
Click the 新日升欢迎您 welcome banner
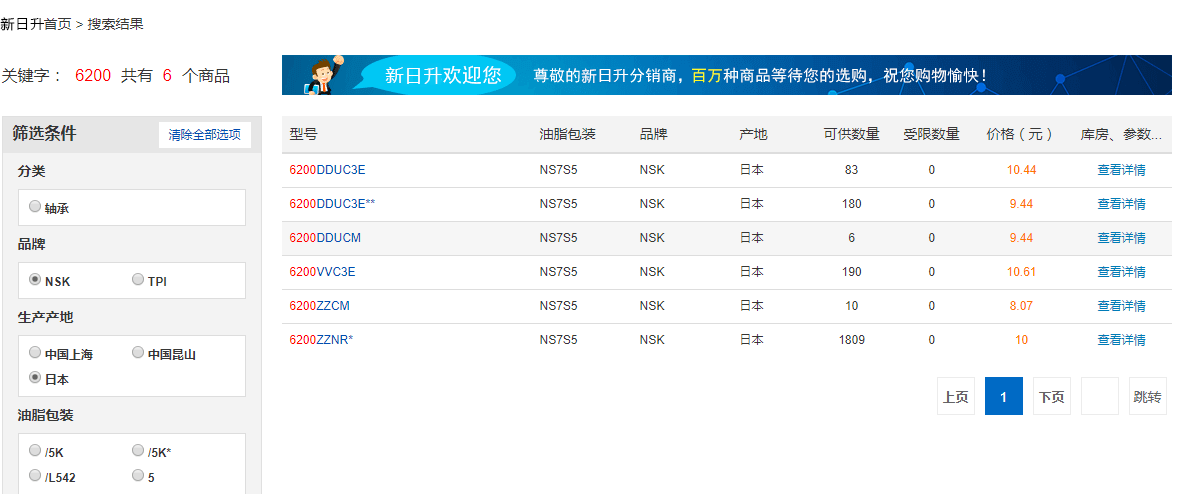(x=726, y=75)
